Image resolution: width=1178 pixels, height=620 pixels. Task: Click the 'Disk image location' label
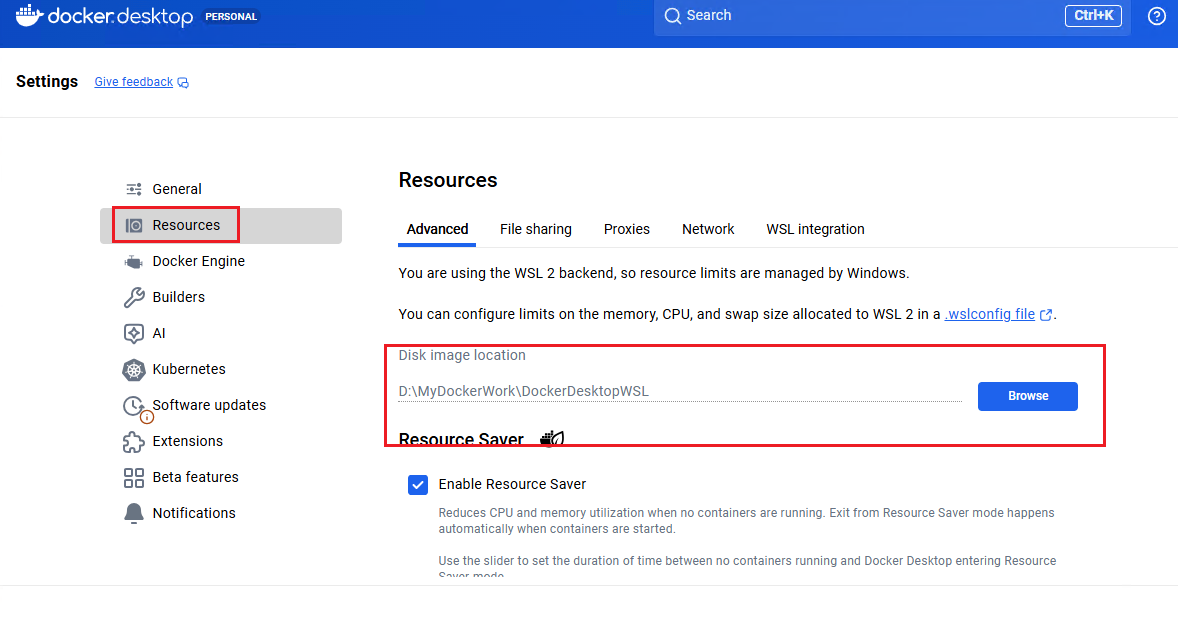point(462,355)
